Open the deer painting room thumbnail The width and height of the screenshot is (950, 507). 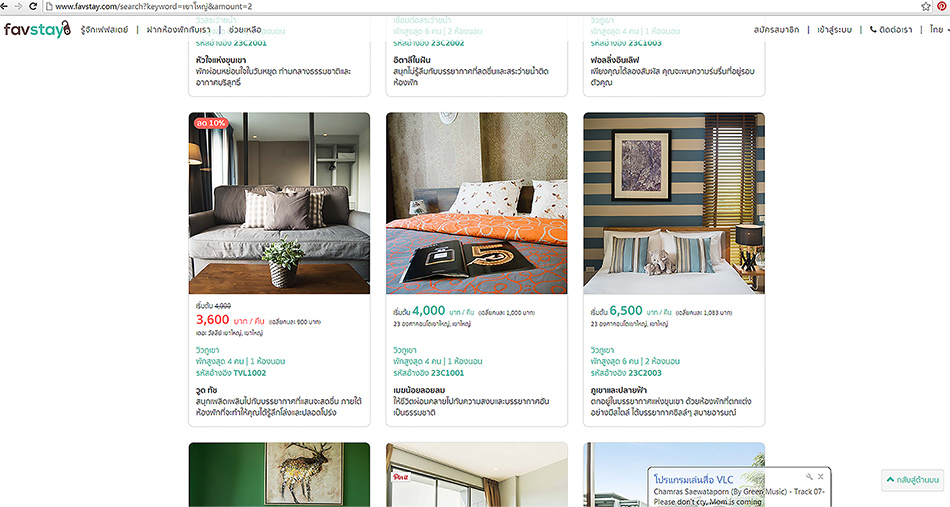coord(279,474)
